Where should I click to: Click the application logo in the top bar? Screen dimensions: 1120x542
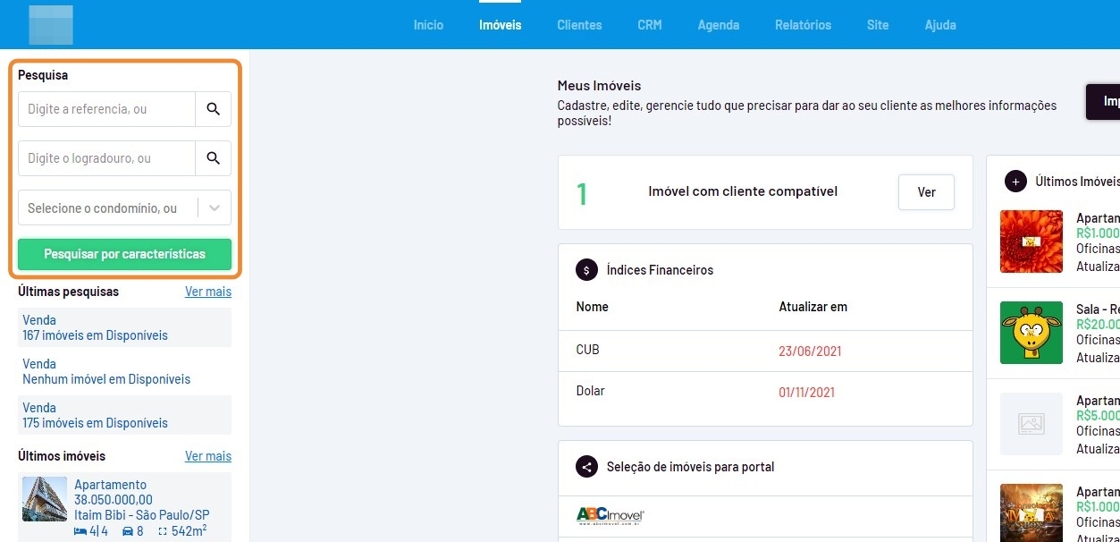[x=51, y=25]
